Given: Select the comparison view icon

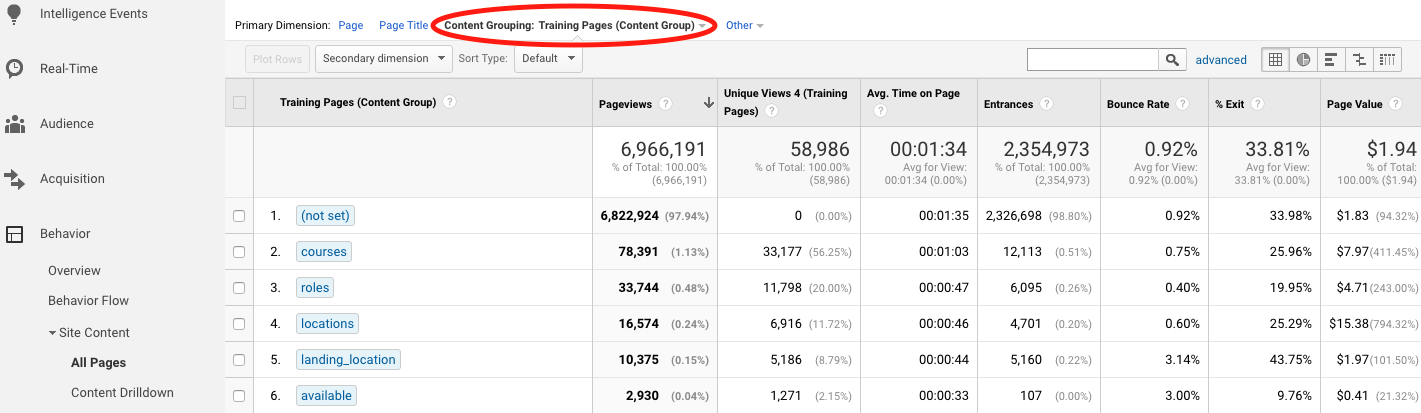Looking at the screenshot, I should 1359,60.
